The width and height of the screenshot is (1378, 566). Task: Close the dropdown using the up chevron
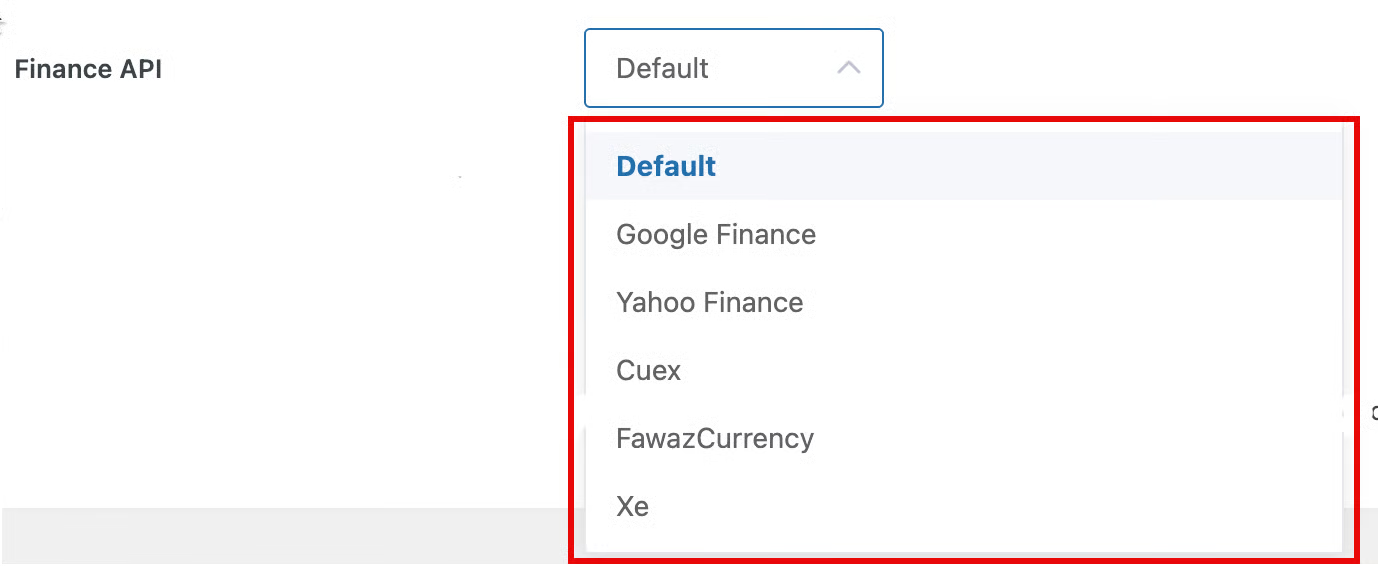(x=848, y=68)
